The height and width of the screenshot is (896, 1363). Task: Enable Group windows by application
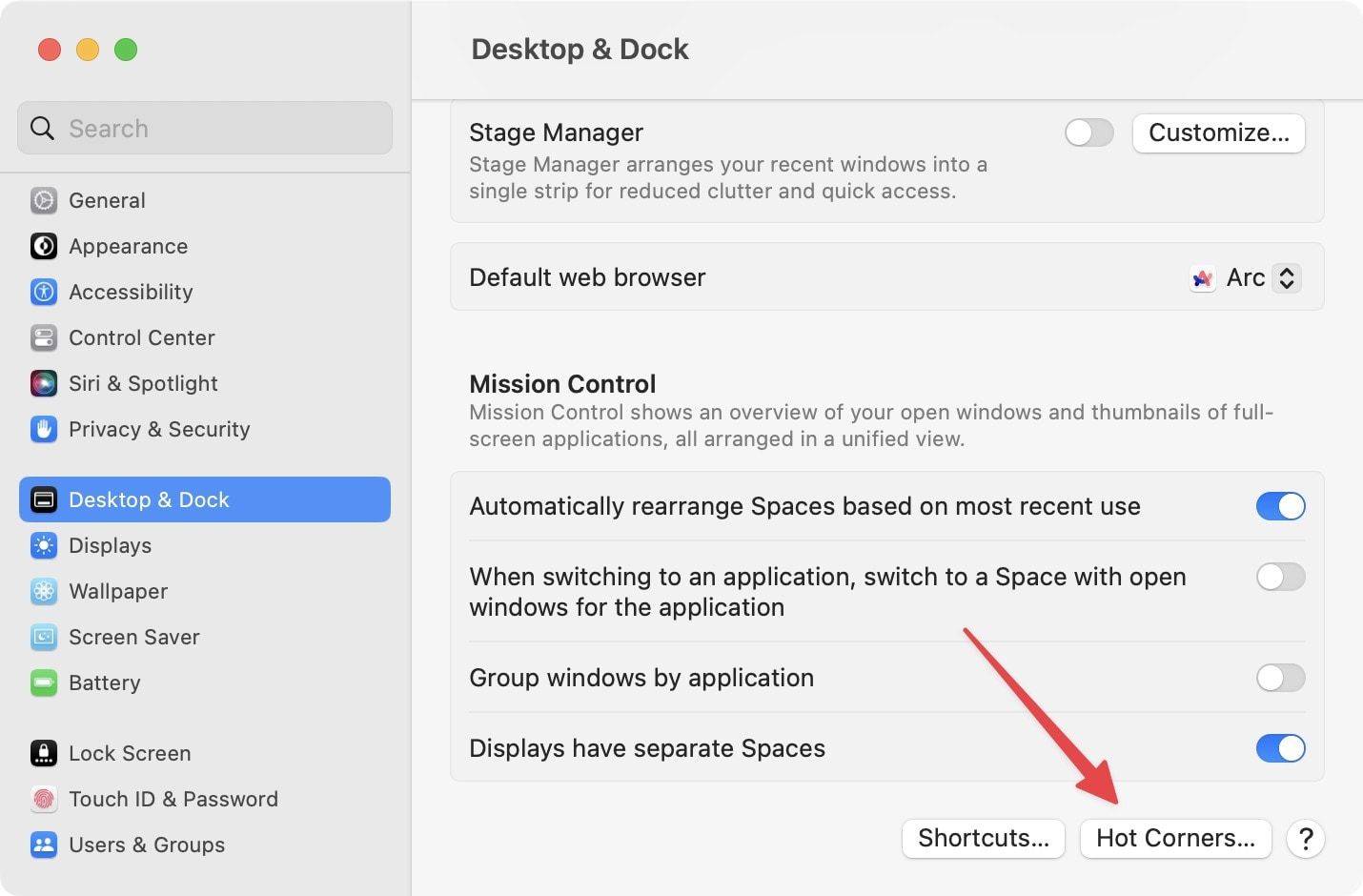[1281, 678]
